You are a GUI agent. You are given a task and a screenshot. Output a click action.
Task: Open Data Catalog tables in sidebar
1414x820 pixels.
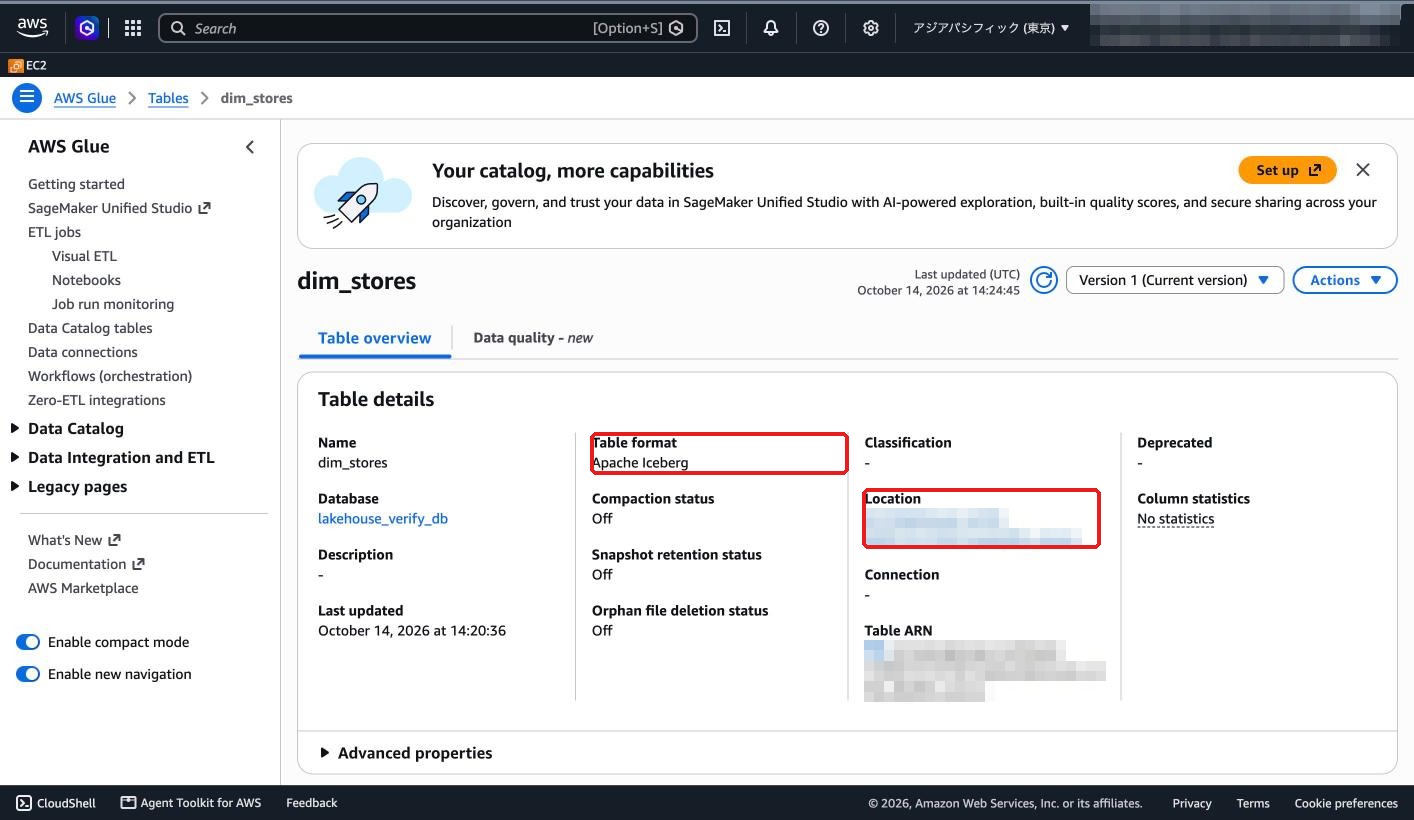[x=90, y=328]
